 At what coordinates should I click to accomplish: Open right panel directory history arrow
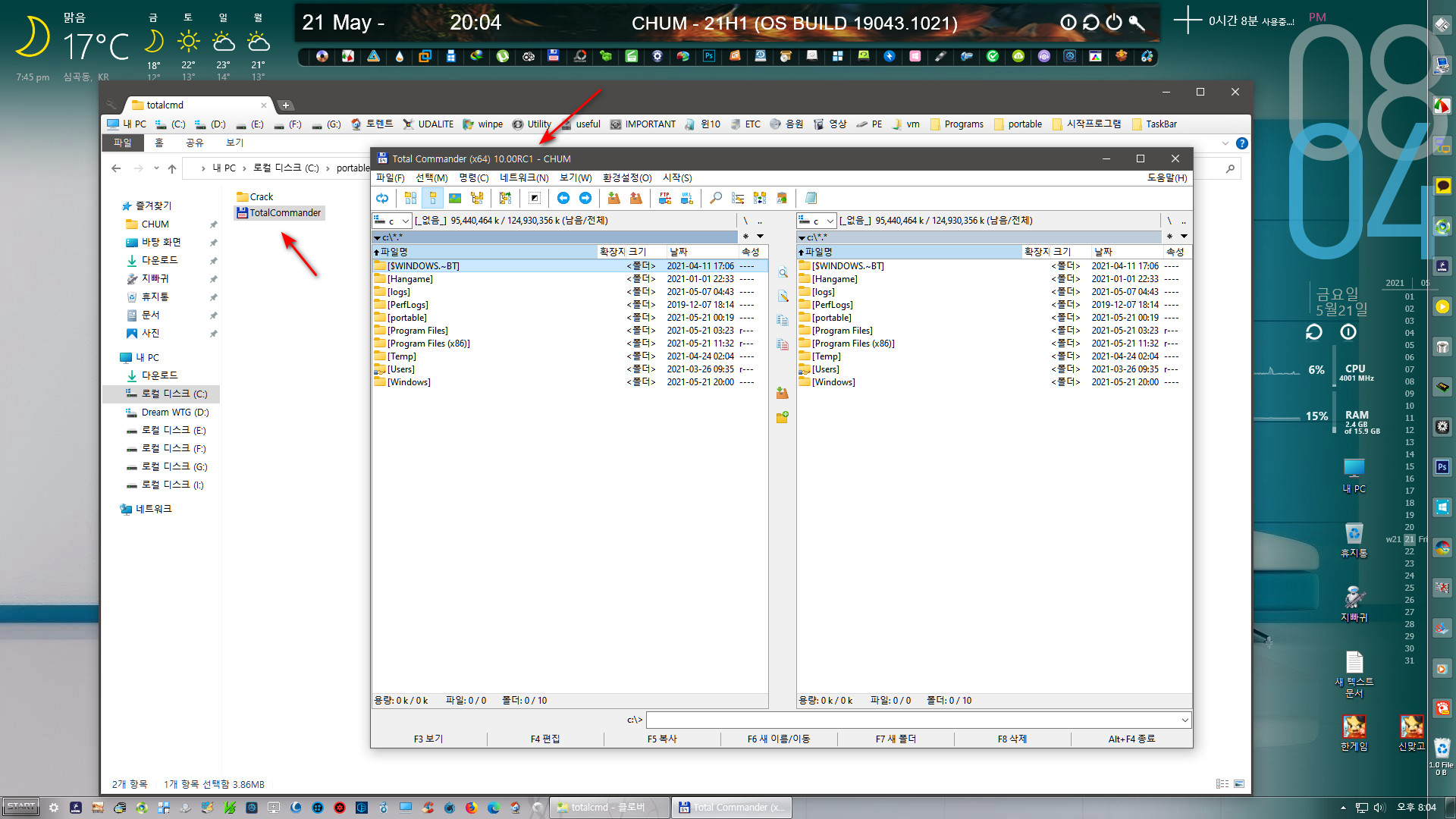(1184, 237)
